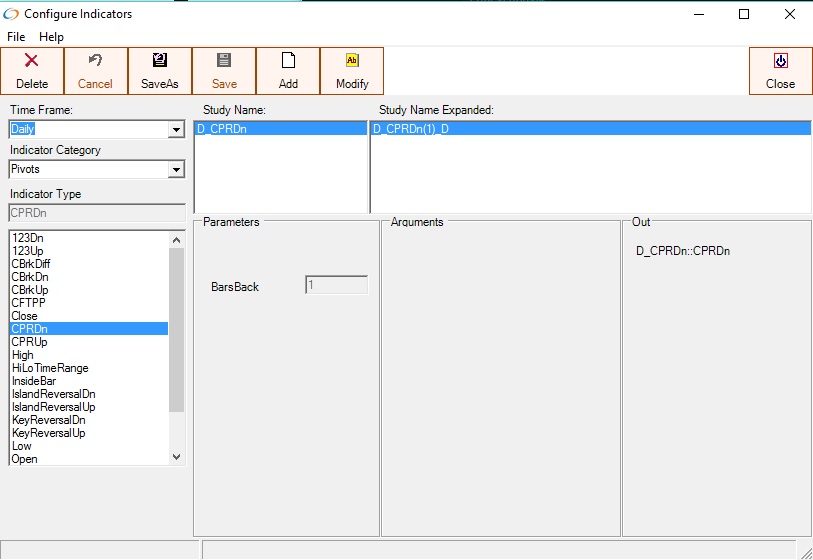This screenshot has width=813, height=560.
Task: Select KeyReversalDn indicator type
Action: 48,420
